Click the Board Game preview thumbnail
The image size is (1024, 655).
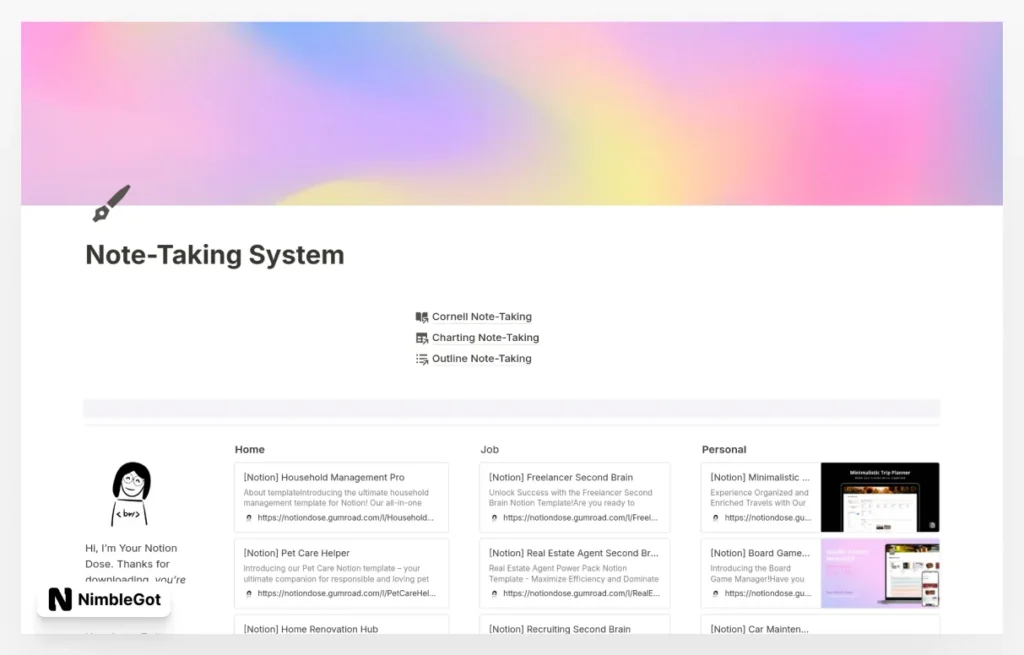[x=879, y=572]
